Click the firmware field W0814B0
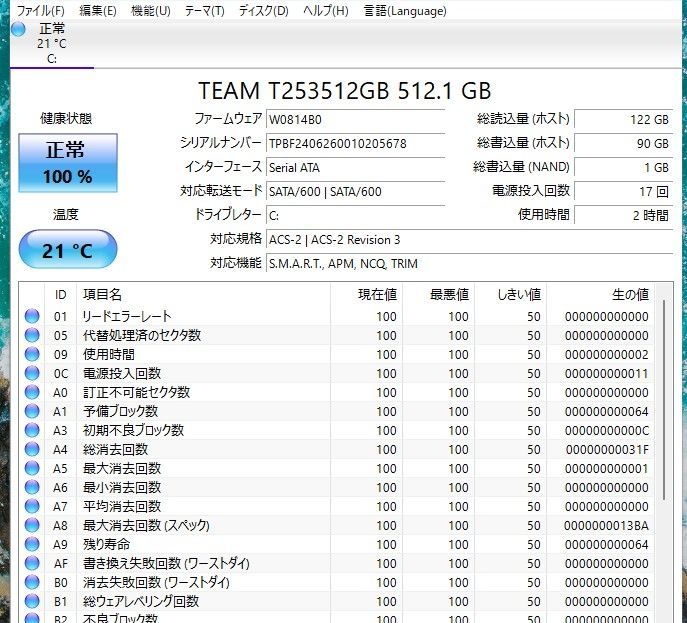 click(355, 120)
